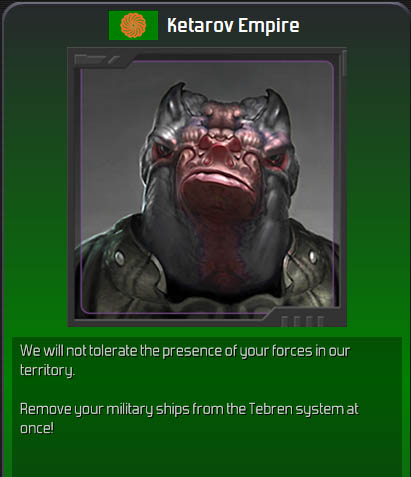Click the tick marks at portrait frame bottom-right

[302, 321]
